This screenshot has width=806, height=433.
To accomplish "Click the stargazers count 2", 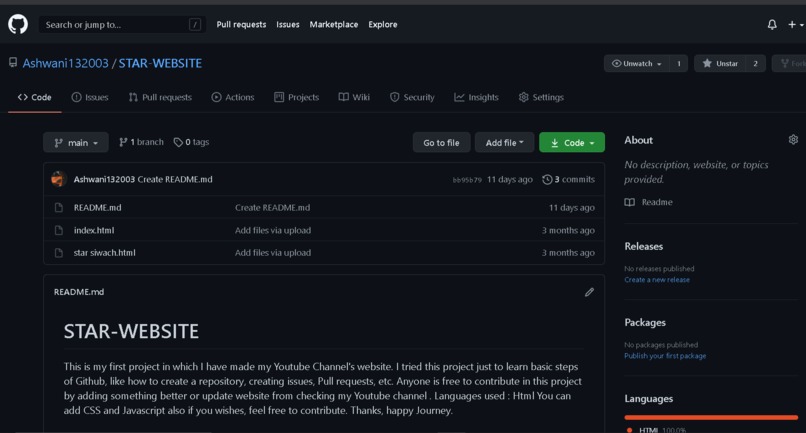I will 756,63.
